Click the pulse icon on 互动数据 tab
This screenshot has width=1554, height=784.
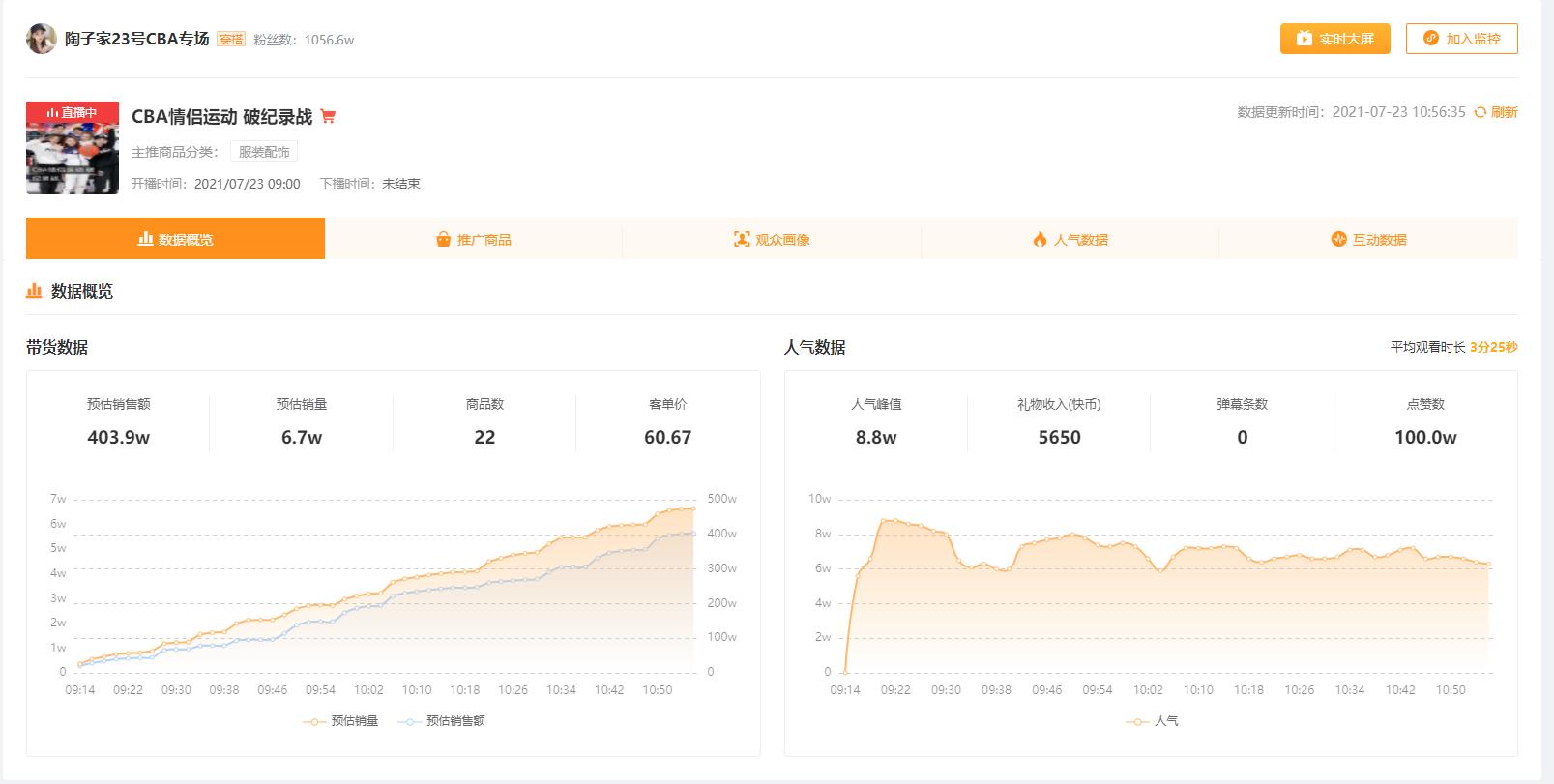(x=1338, y=239)
